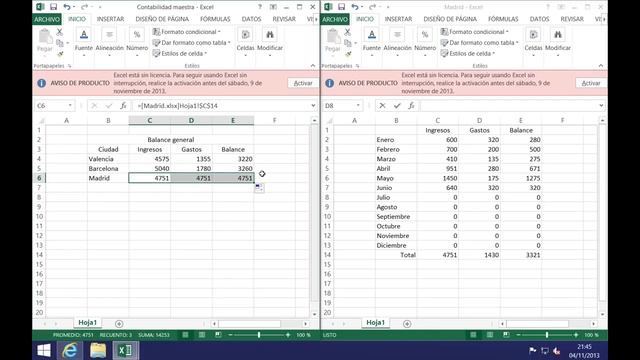640x360 pixels.
Task: Undo in the Madrid window
Action: pyautogui.click(x=355, y=7)
